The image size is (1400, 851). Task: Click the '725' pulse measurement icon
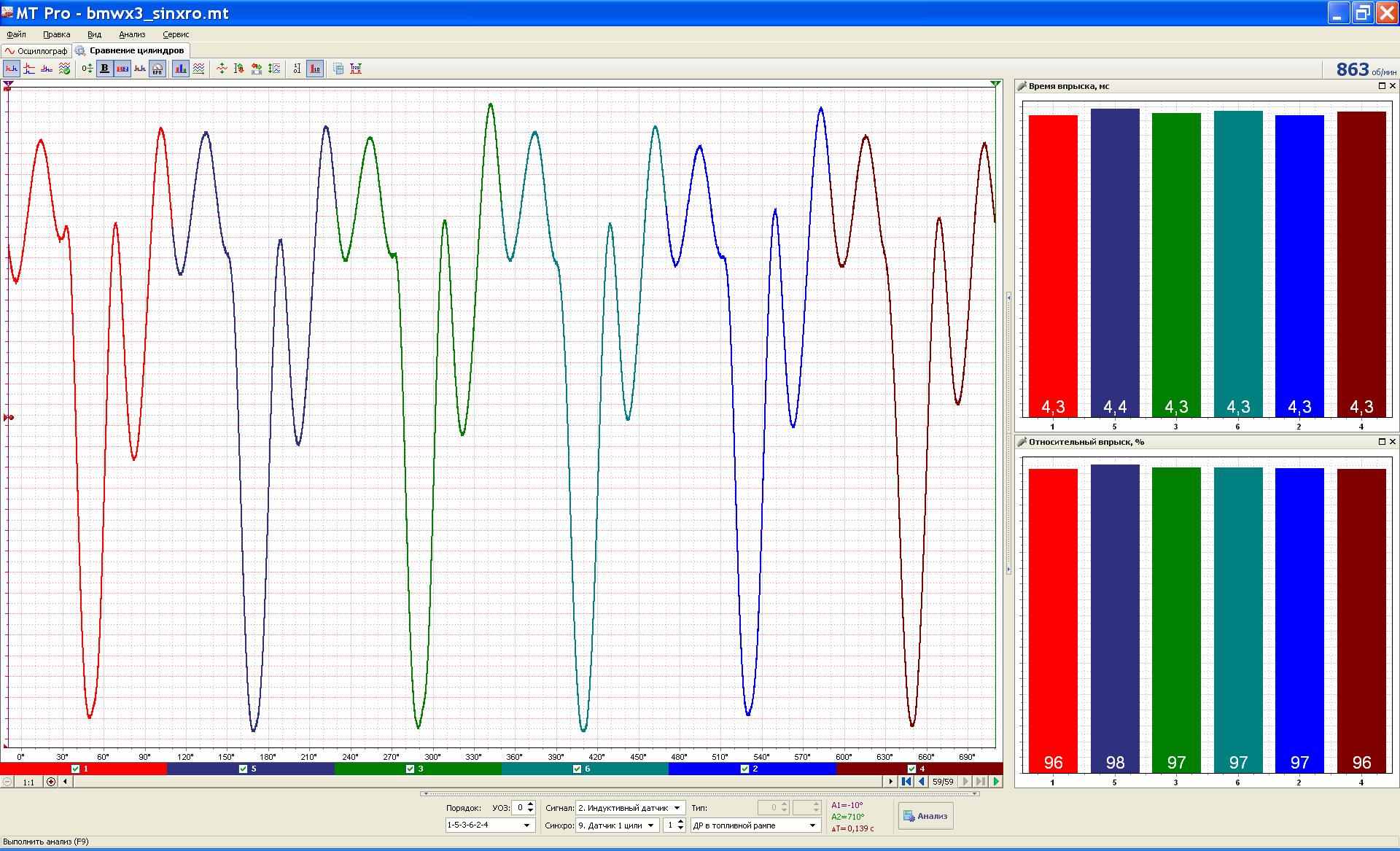(x=356, y=69)
